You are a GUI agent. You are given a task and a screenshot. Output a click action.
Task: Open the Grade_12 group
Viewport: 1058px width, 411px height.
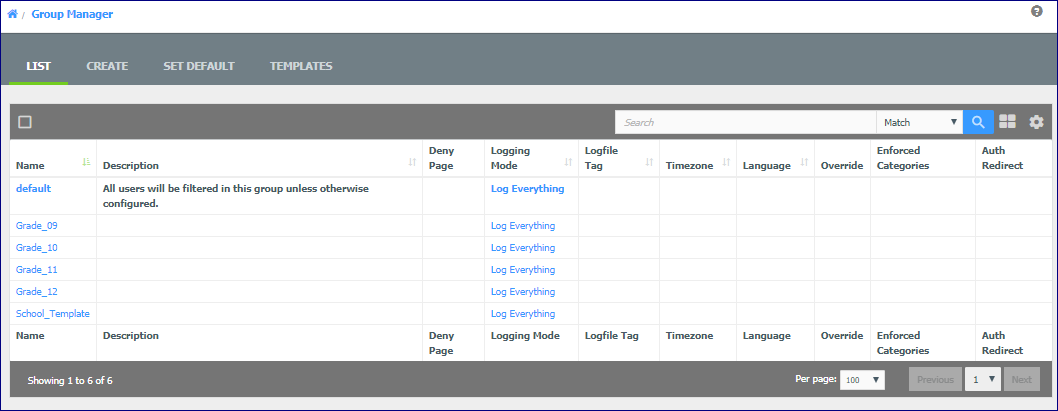click(x=36, y=292)
